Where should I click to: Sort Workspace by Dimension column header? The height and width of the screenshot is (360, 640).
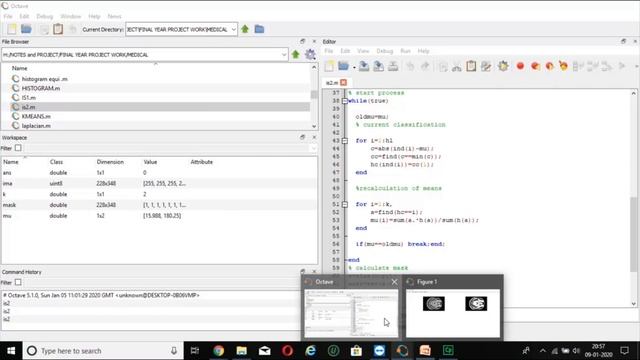click(x=110, y=162)
